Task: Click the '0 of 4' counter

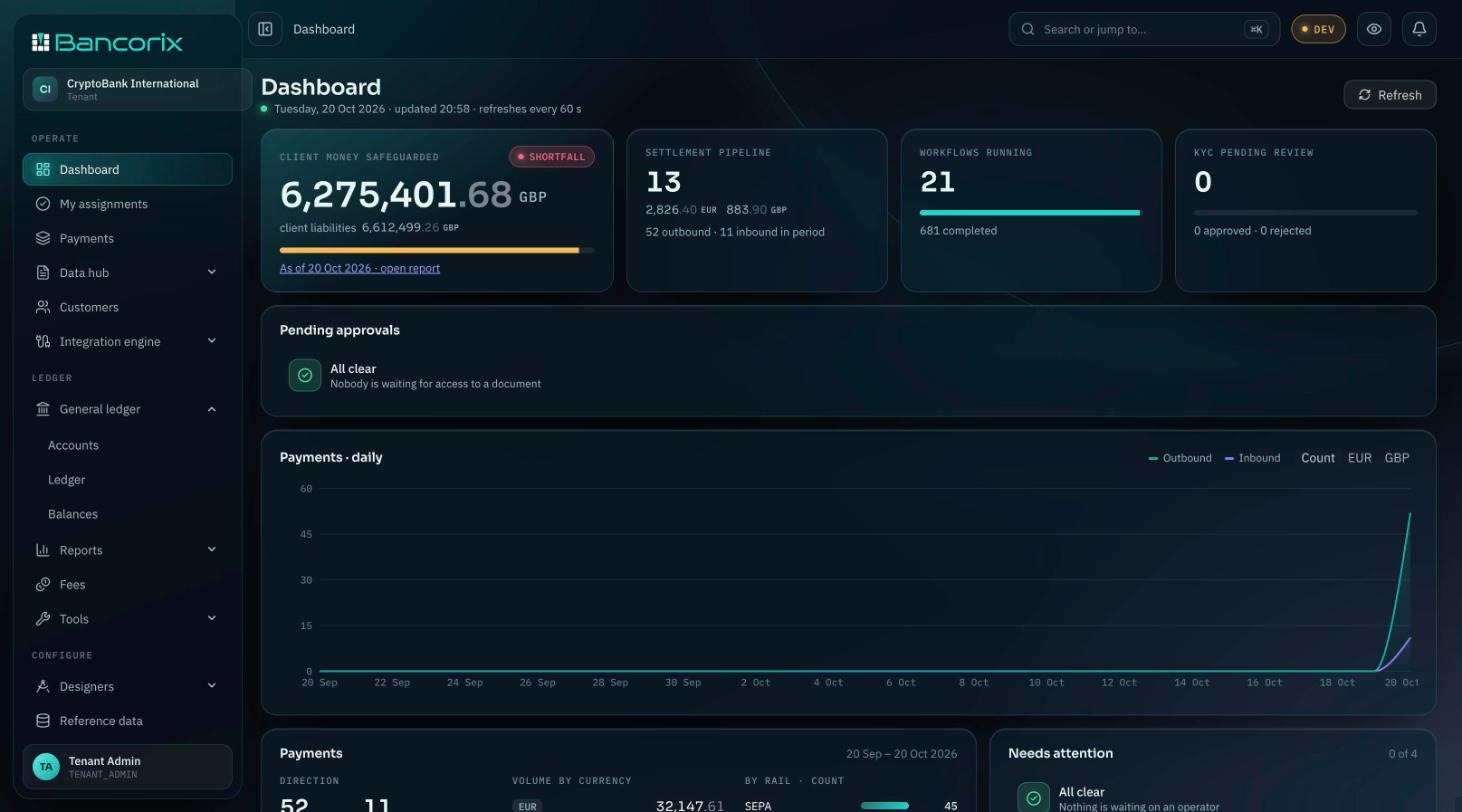Action: click(1402, 754)
